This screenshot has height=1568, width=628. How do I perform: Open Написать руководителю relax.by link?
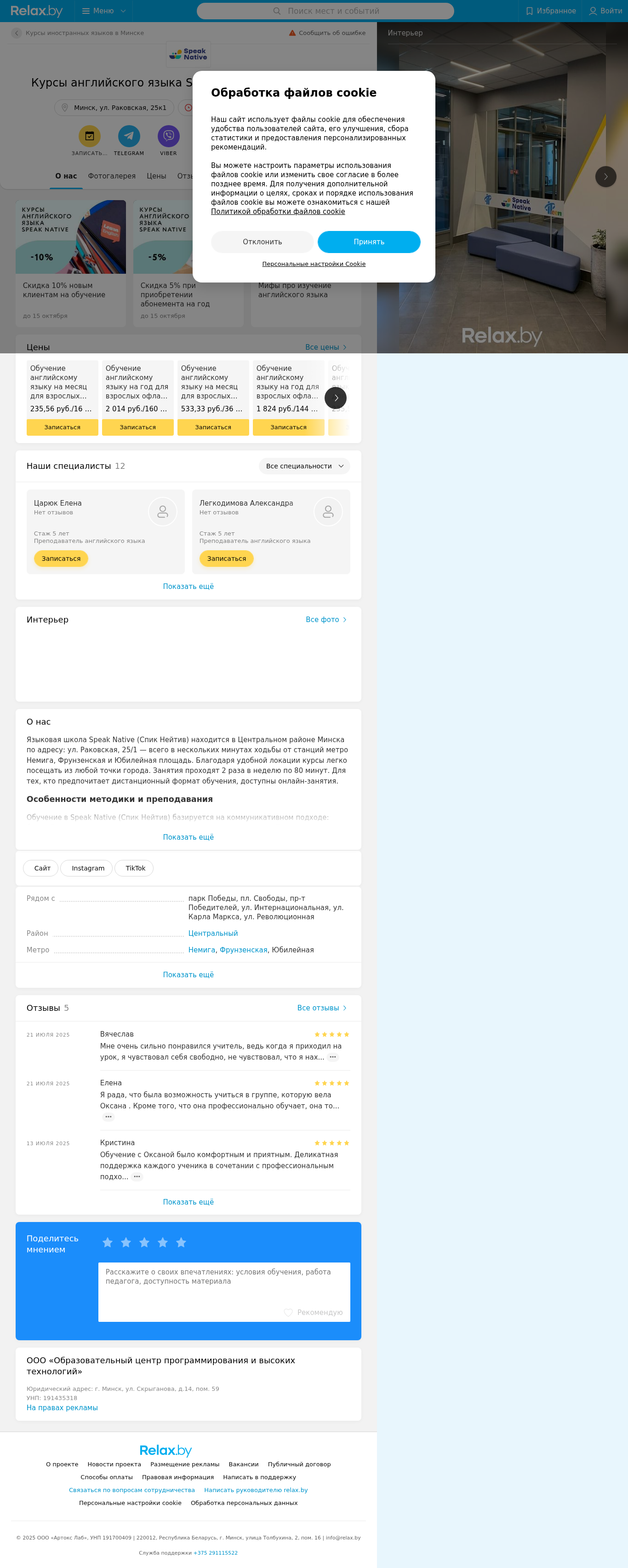(x=256, y=1490)
